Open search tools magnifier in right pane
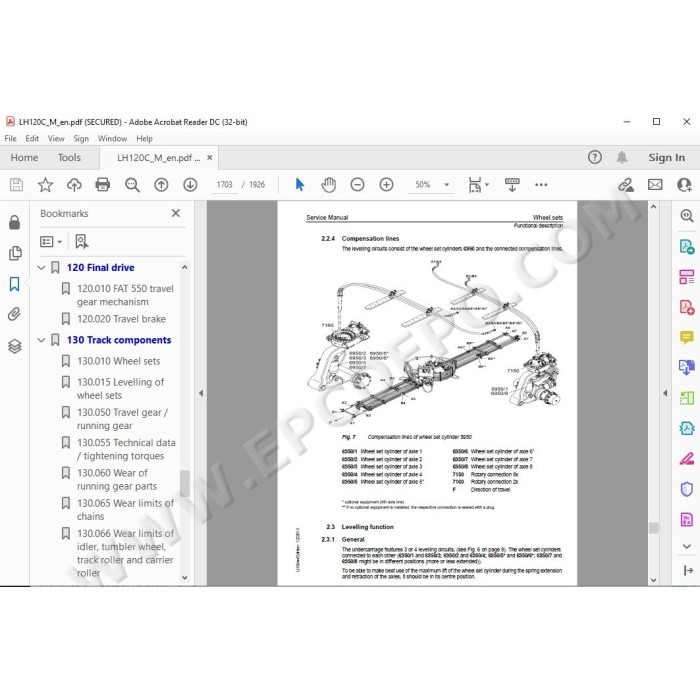This screenshot has width=700, height=700. point(687,216)
